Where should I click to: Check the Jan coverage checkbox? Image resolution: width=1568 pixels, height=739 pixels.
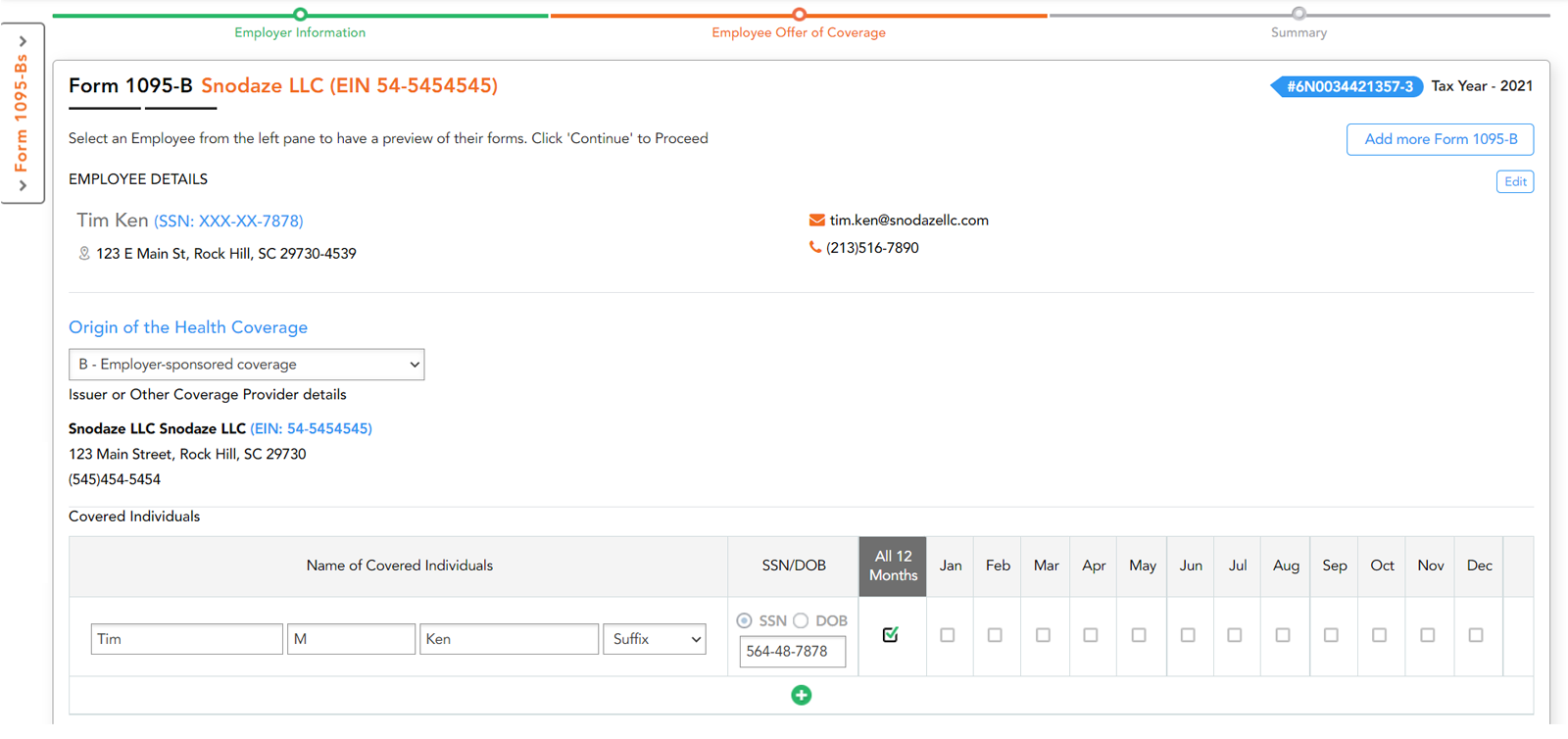[947, 635]
